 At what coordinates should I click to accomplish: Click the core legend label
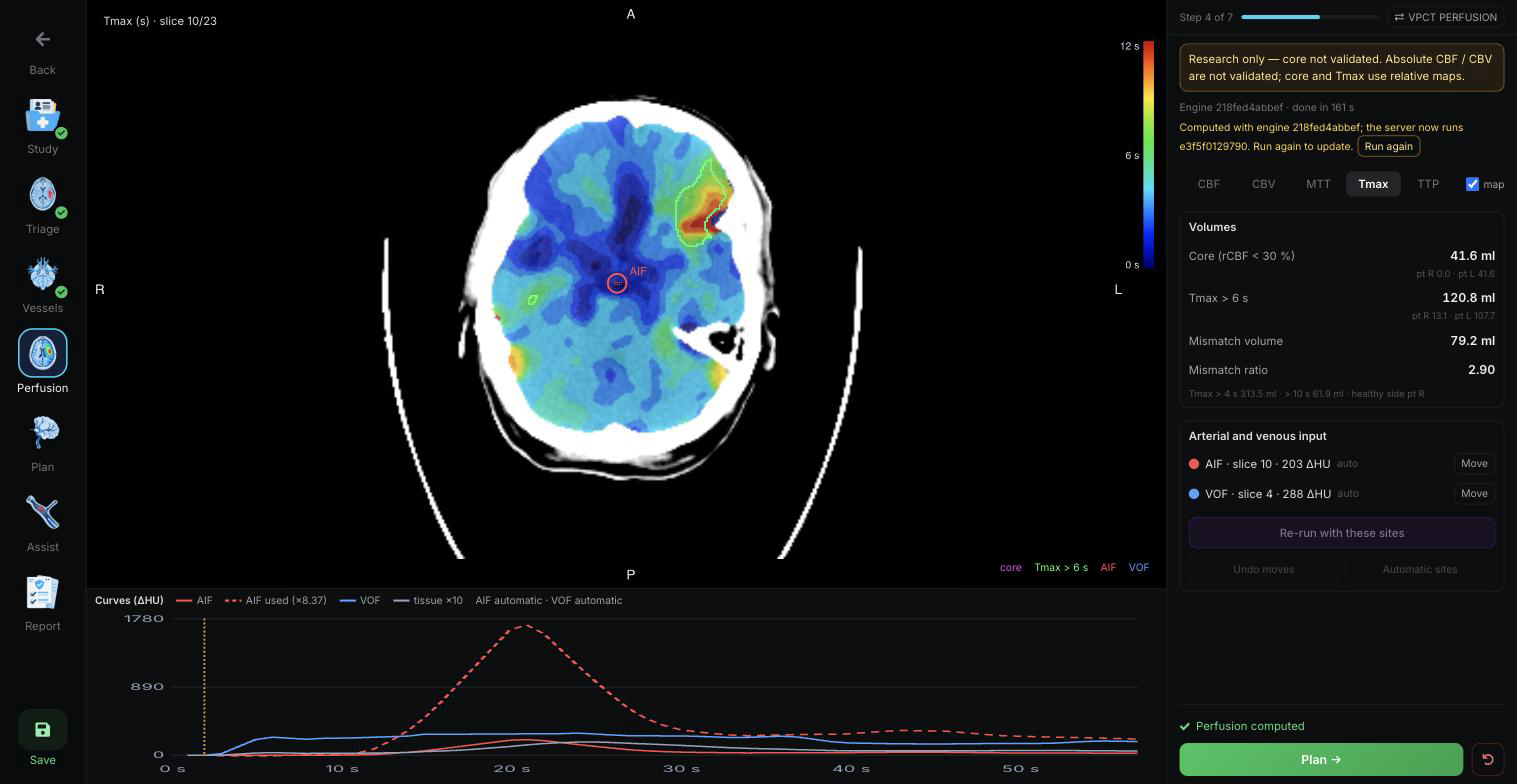pos(1010,568)
